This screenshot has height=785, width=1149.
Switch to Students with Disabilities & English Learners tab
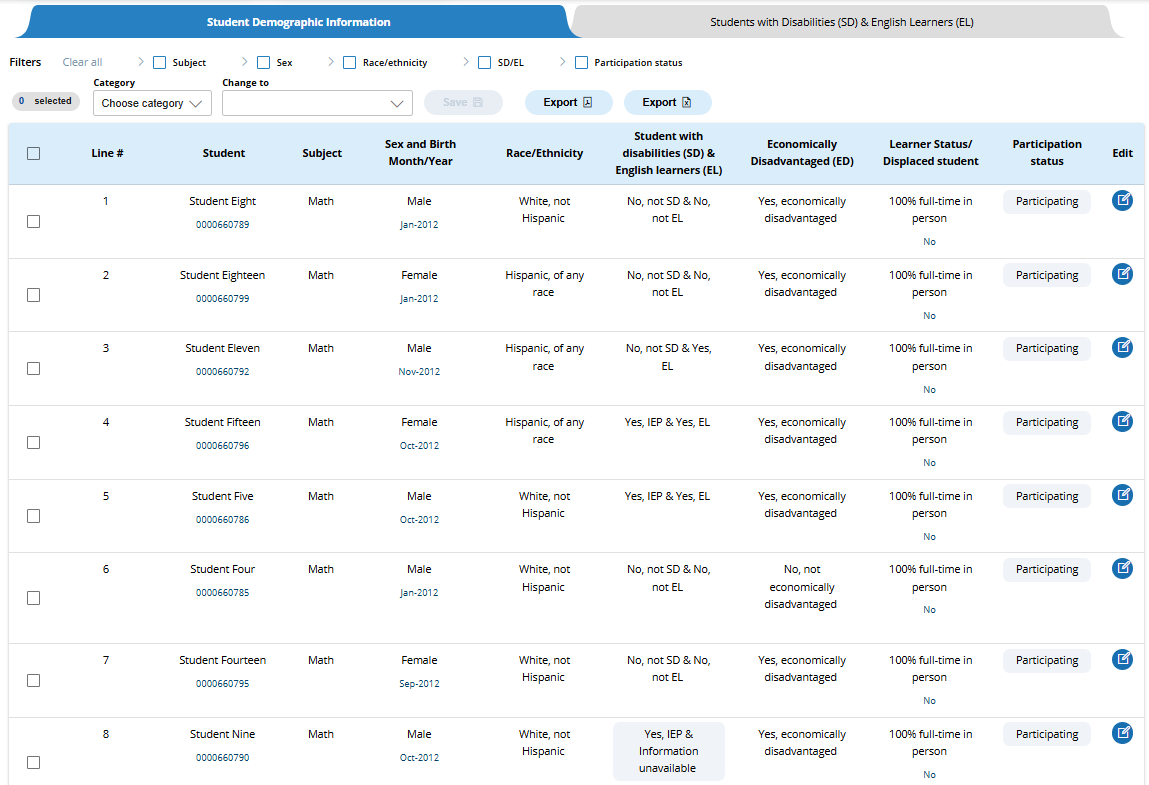pos(841,22)
